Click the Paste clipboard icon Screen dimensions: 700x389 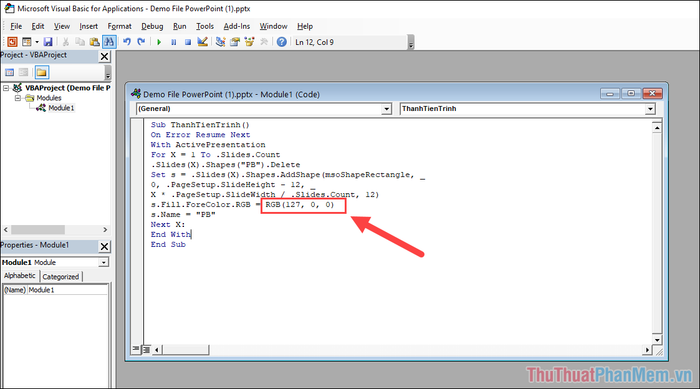(x=95, y=42)
